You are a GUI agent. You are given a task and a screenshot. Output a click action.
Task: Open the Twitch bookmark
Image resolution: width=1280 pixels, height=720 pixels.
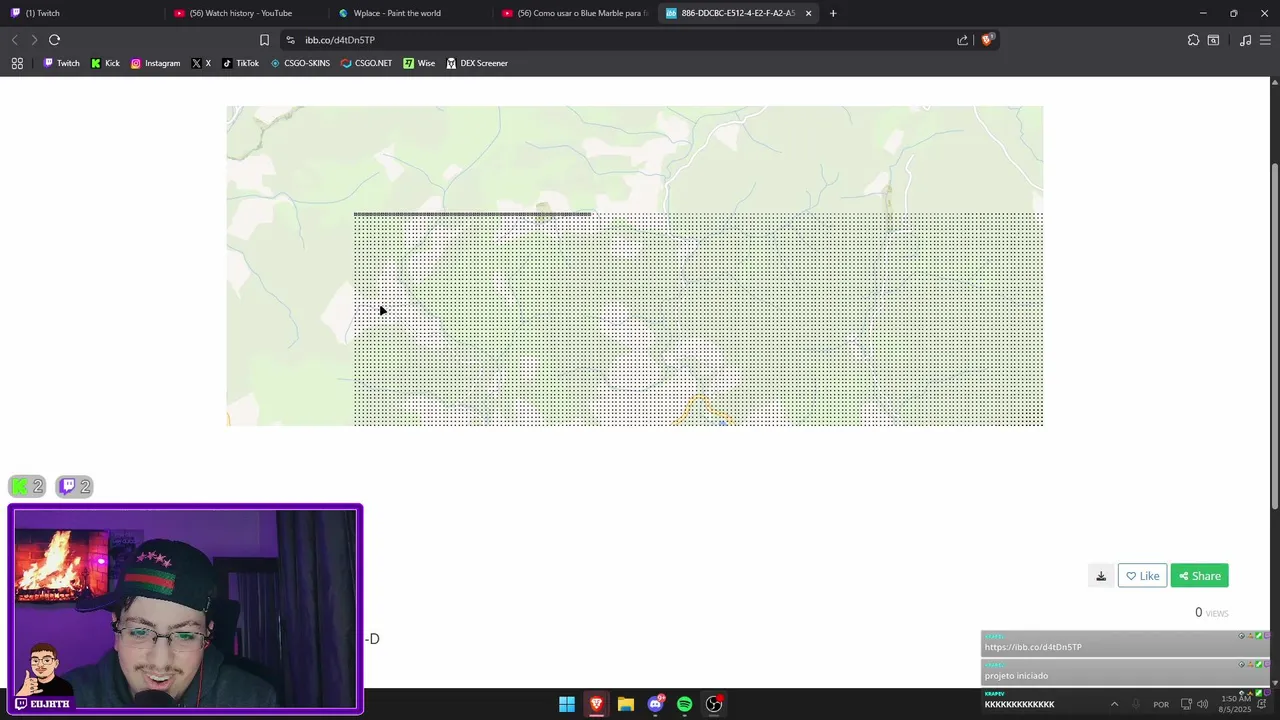[61, 63]
